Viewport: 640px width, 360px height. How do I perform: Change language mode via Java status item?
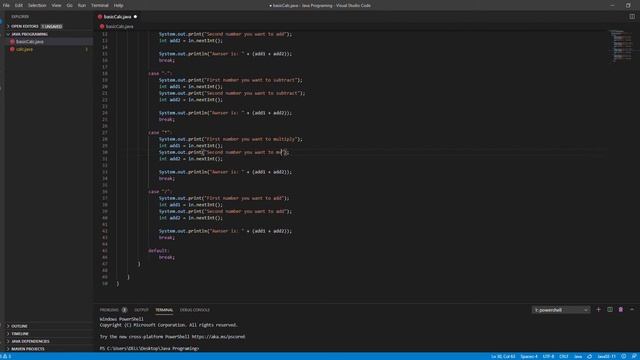[x=578, y=356]
